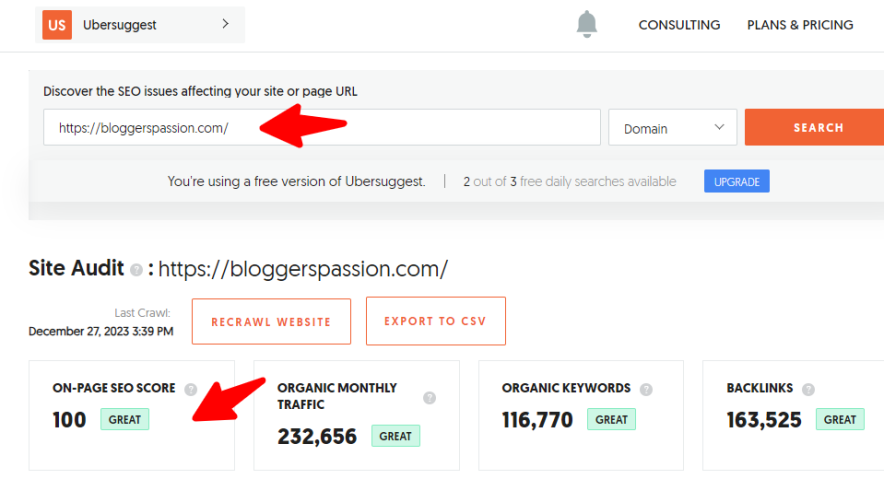Click the Organic Monthly Traffic Great badge
884x479 pixels.
tap(396, 436)
